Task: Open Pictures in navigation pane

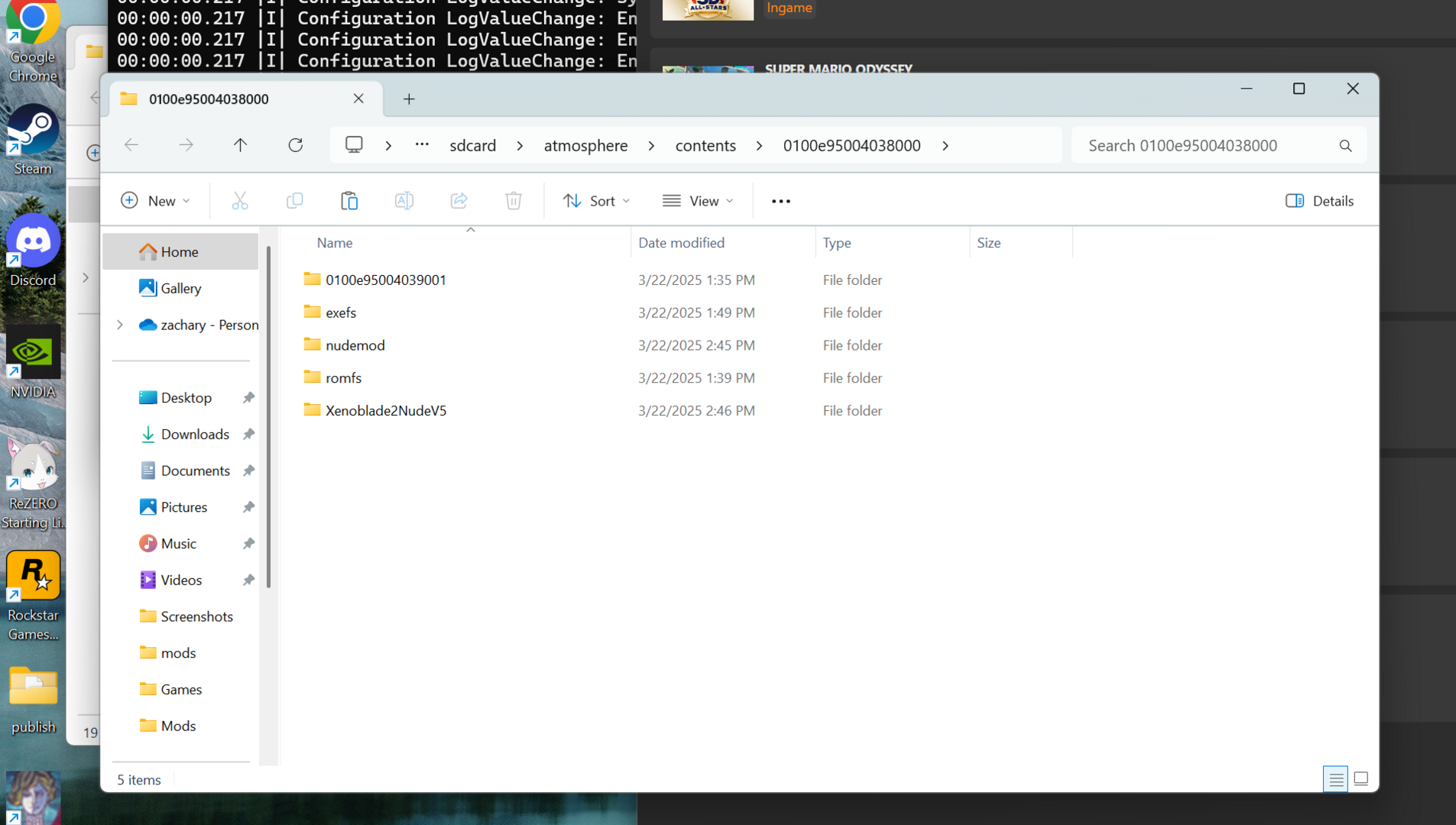Action: coord(183,507)
